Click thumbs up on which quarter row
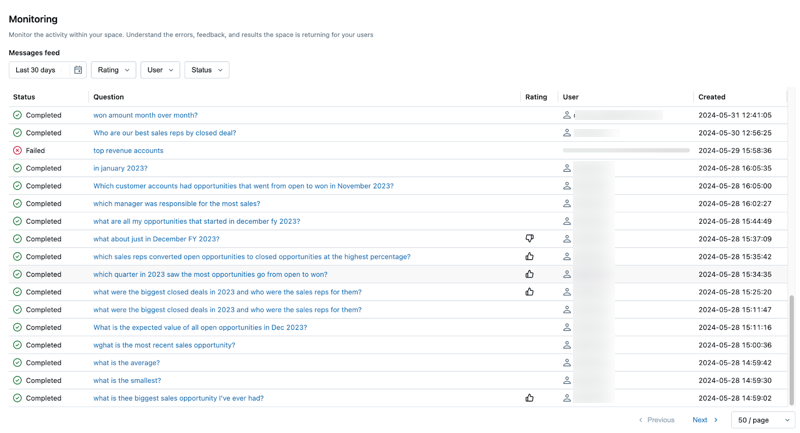Screen dimensions: 800x433 click(530, 274)
